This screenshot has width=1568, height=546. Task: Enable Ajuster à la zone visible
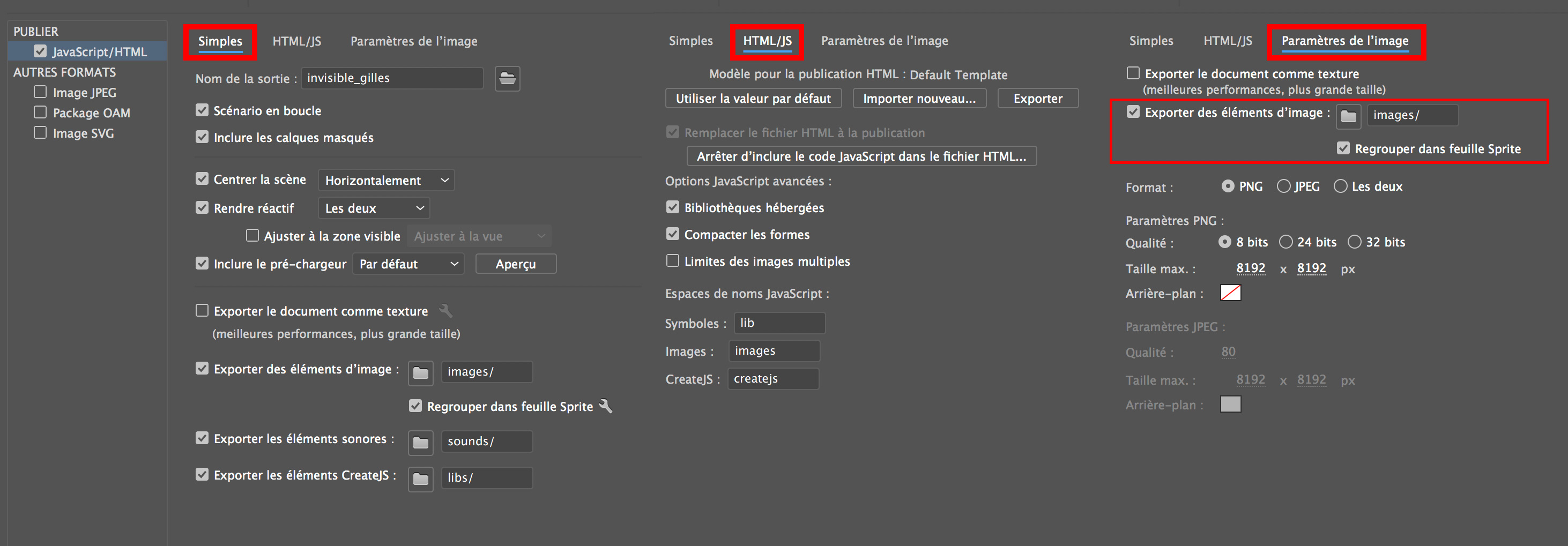point(252,236)
